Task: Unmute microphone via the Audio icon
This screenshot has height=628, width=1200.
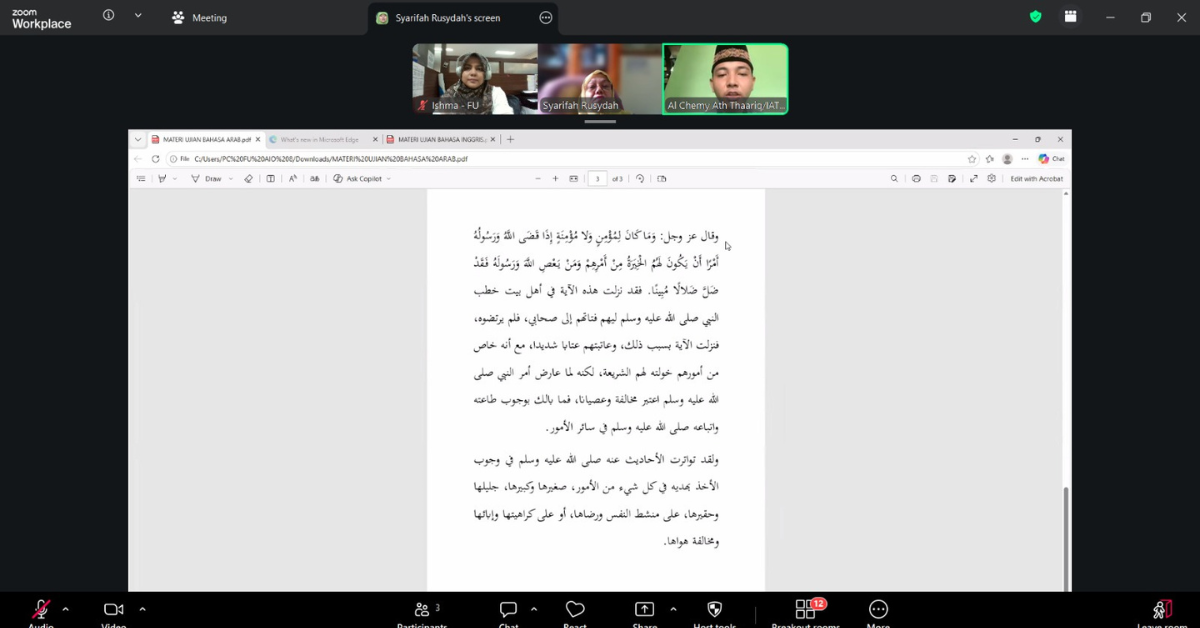Action: coord(41,609)
